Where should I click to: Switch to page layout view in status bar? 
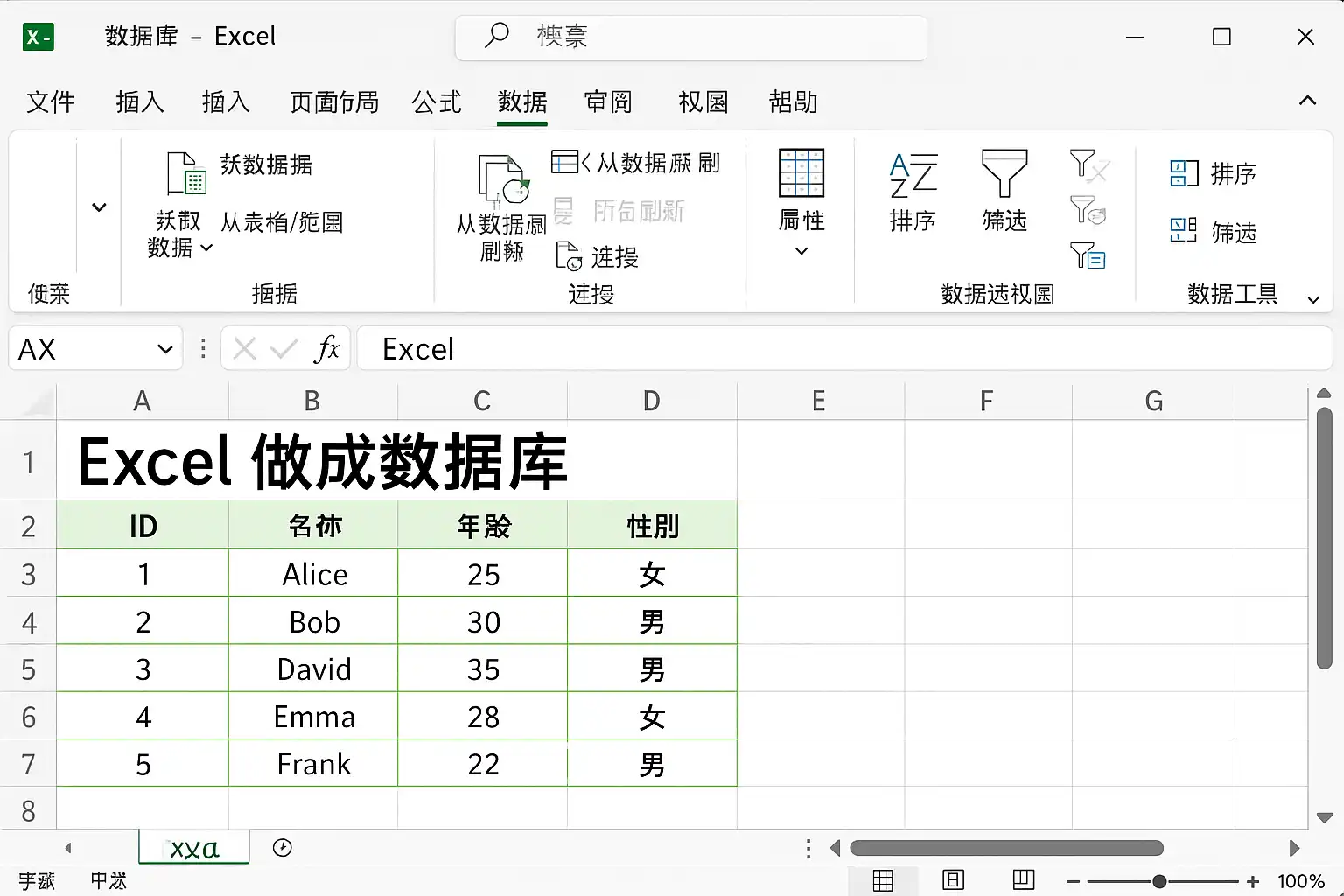coord(953,879)
